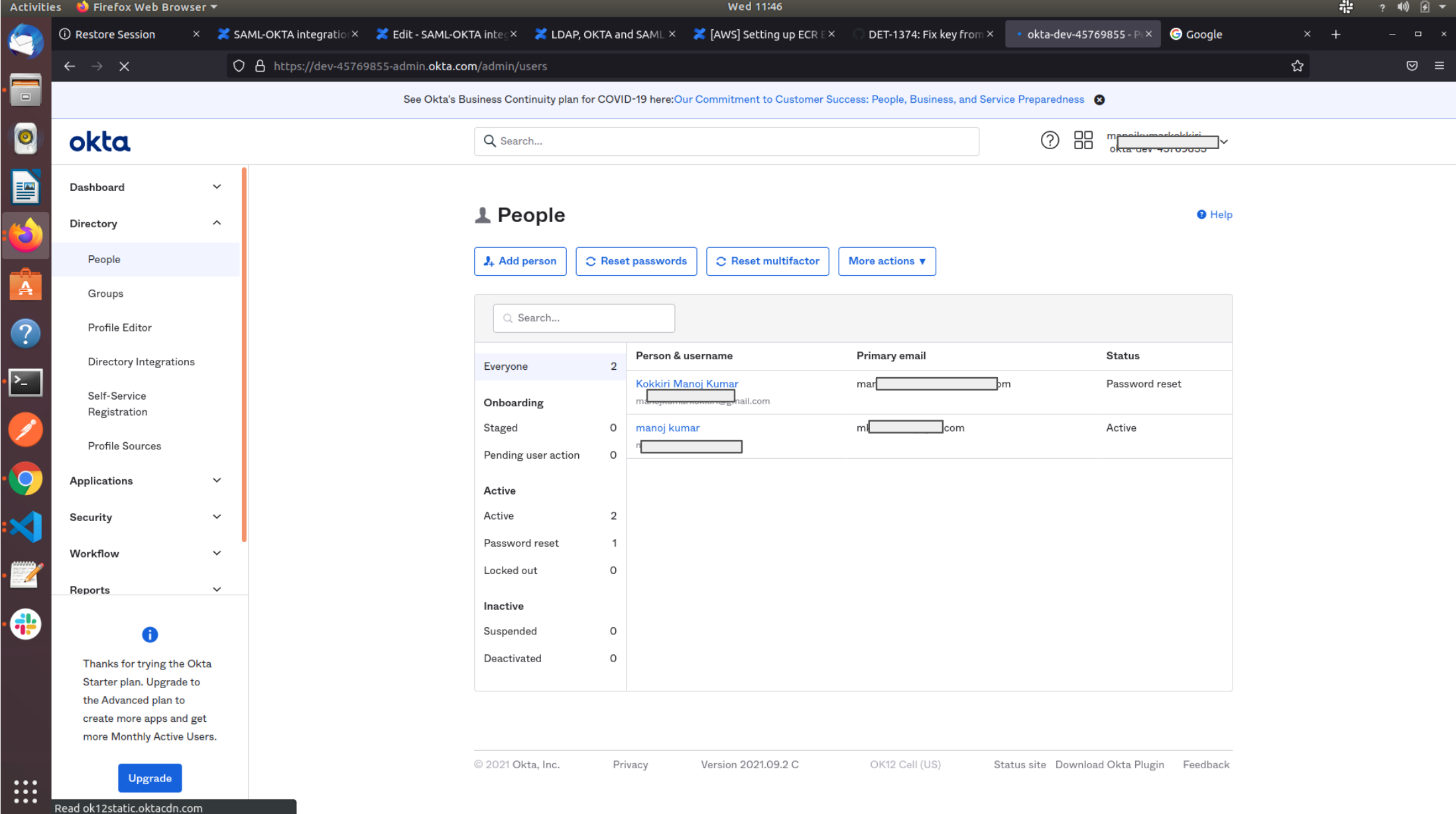Open the apps grid icon in header
This screenshot has height=814, width=1456.
(1083, 141)
